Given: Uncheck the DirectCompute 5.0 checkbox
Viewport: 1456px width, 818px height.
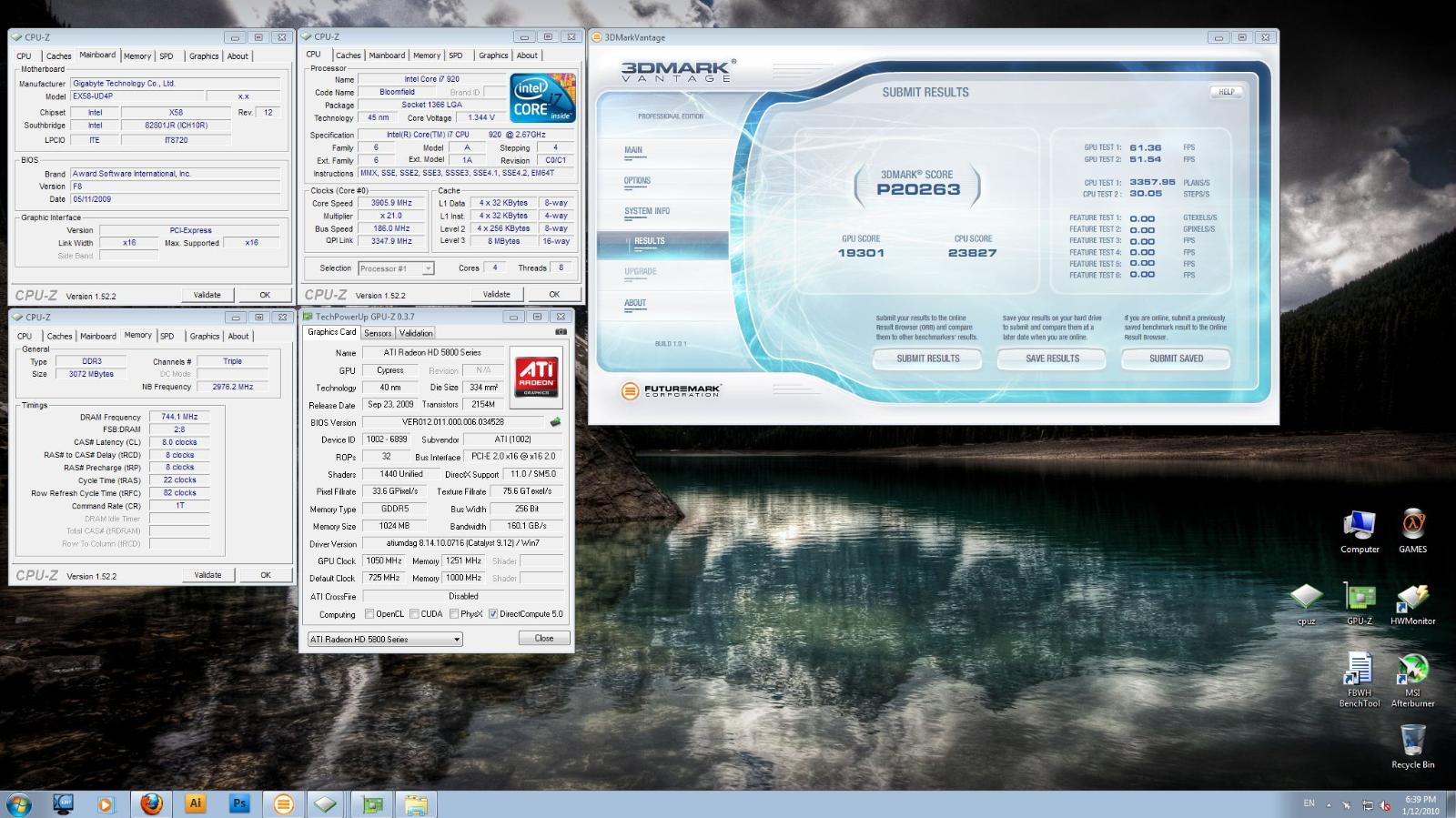Looking at the screenshot, I should pyautogui.click(x=493, y=614).
